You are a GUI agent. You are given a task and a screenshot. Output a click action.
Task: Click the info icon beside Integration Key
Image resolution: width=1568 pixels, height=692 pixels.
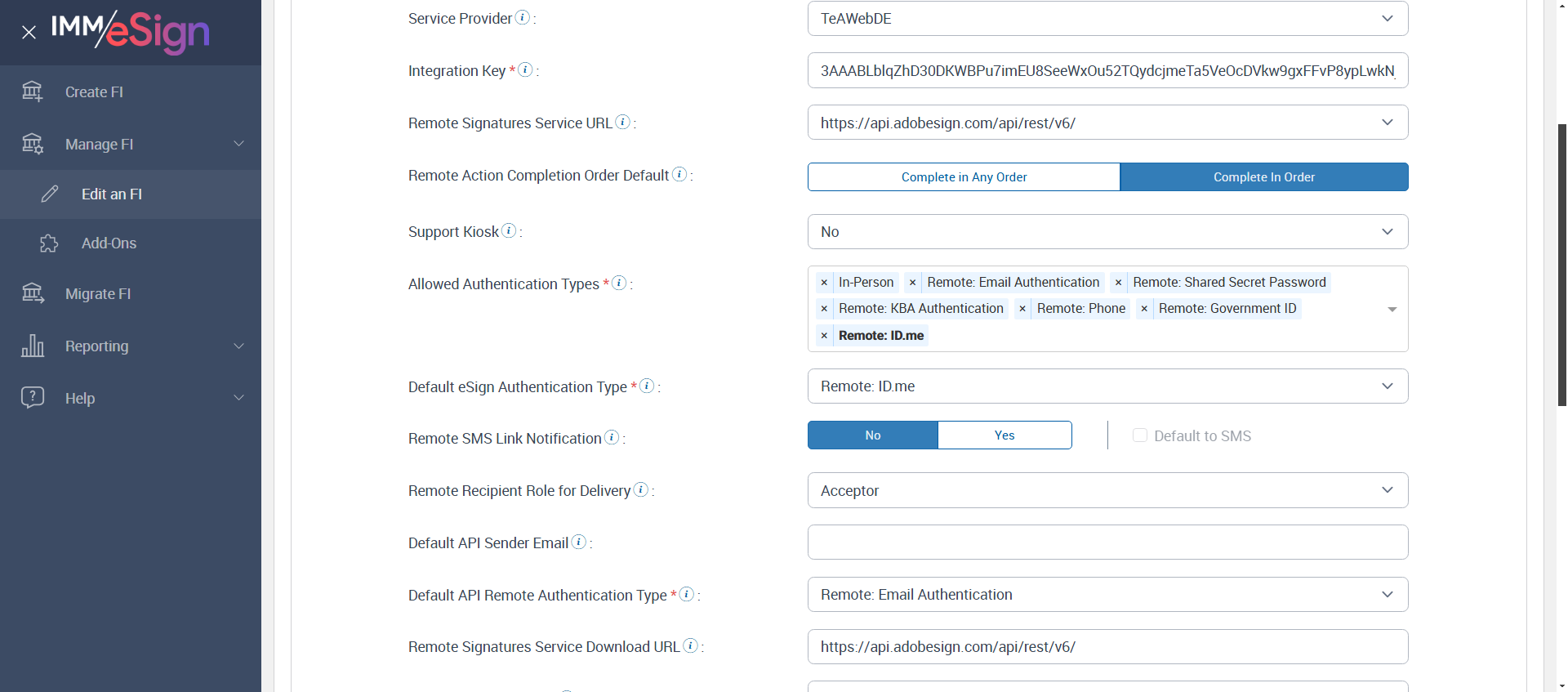coord(526,70)
